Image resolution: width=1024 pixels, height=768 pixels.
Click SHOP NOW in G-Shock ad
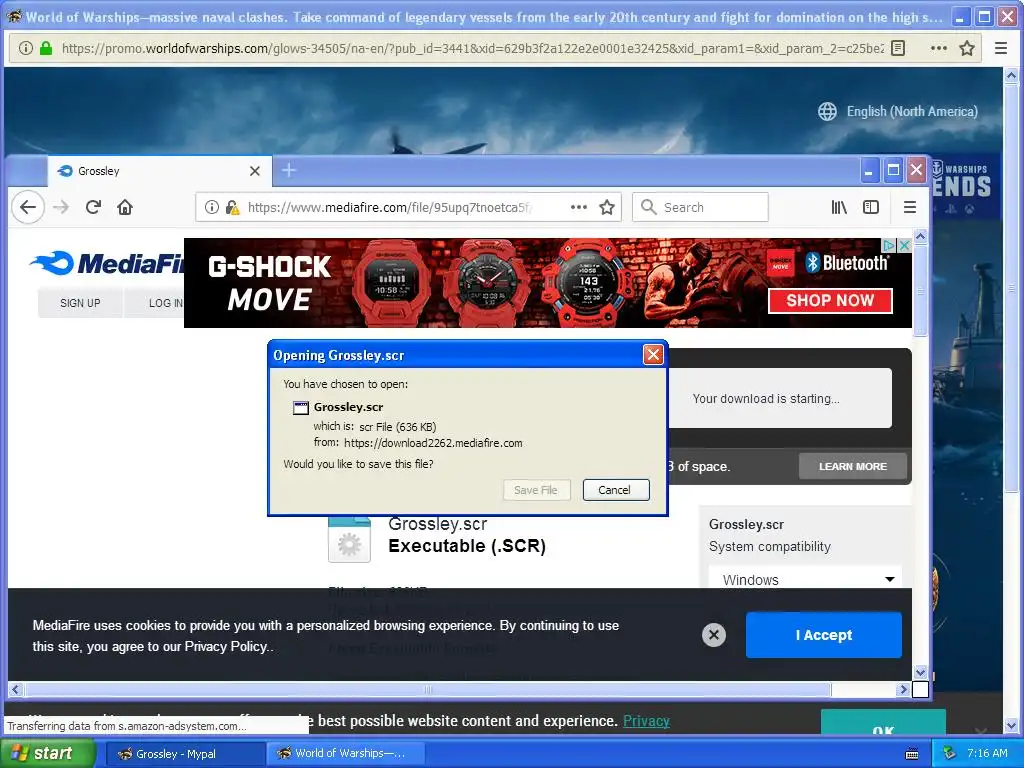pyautogui.click(x=830, y=300)
